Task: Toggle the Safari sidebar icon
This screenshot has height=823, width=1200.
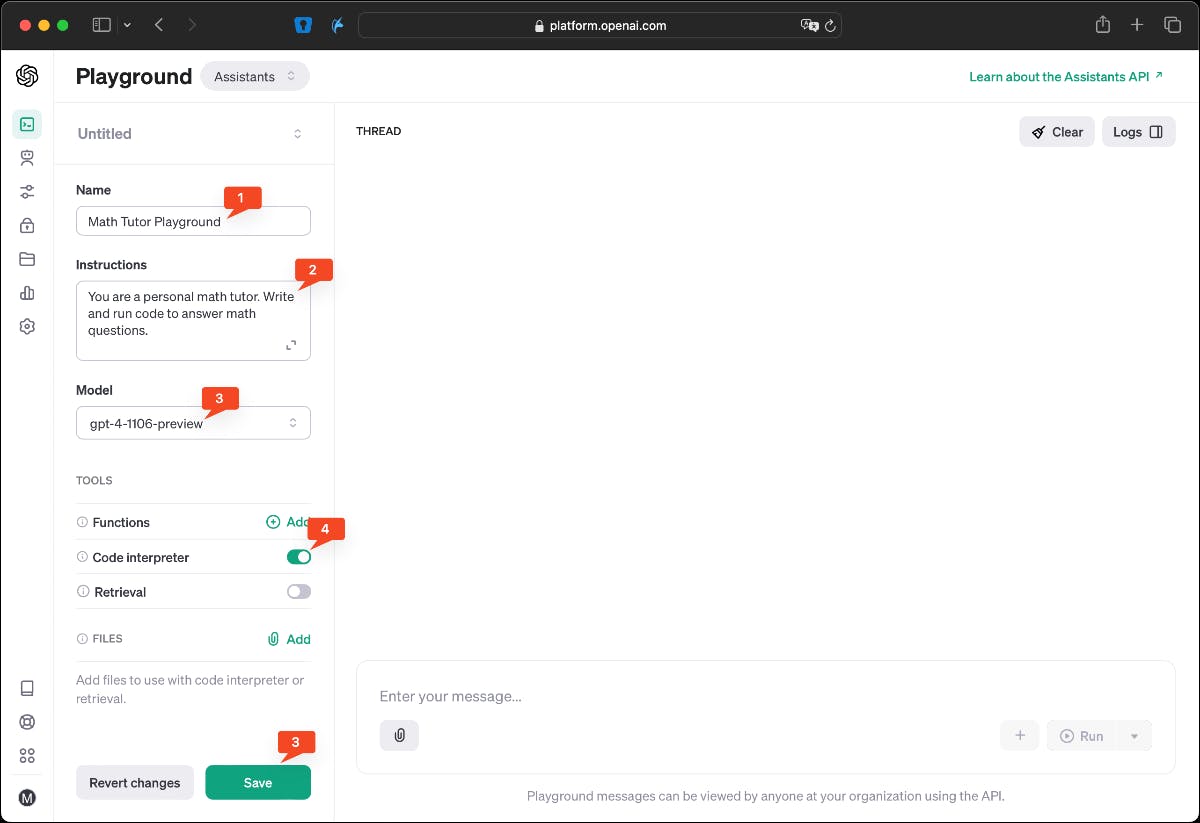Action: pos(101,25)
